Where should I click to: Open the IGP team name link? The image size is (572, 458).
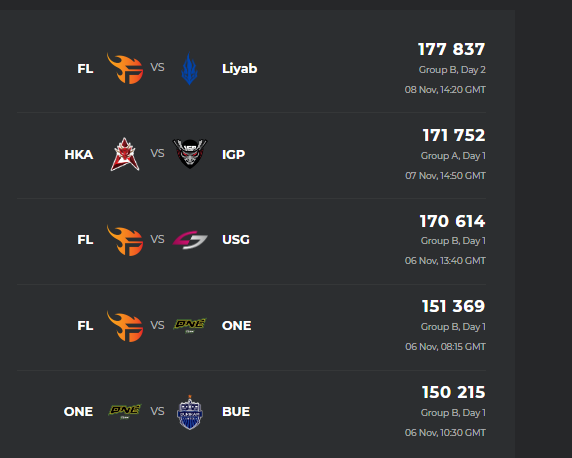pyautogui.click(x=233, y=154)
